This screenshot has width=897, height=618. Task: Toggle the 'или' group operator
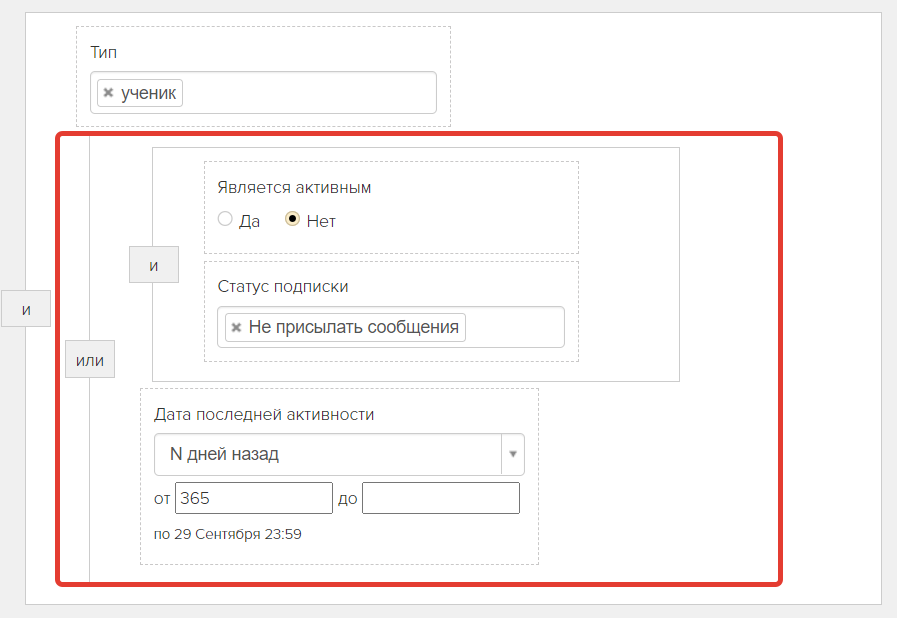90,360
